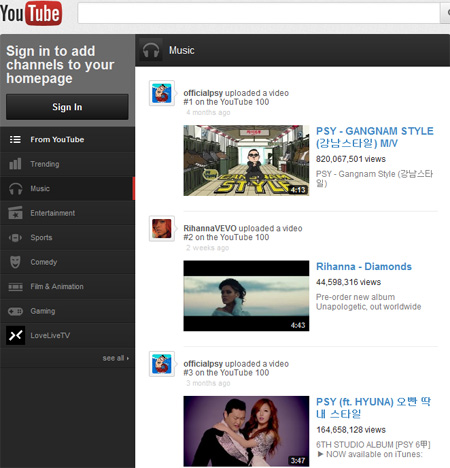Click the search input field

[x=259, y=13]
